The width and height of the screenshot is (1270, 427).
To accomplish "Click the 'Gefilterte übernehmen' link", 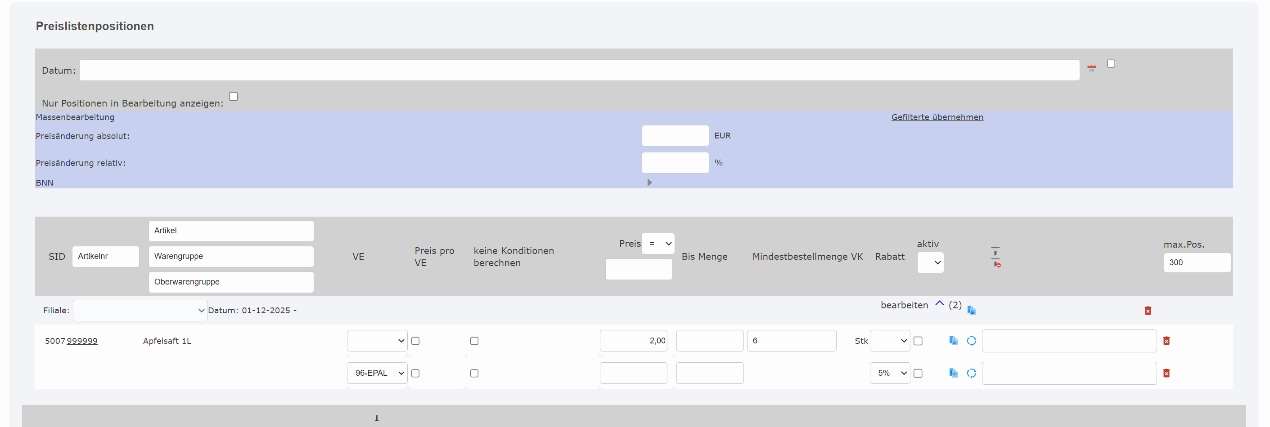I will tap(937, 117).
